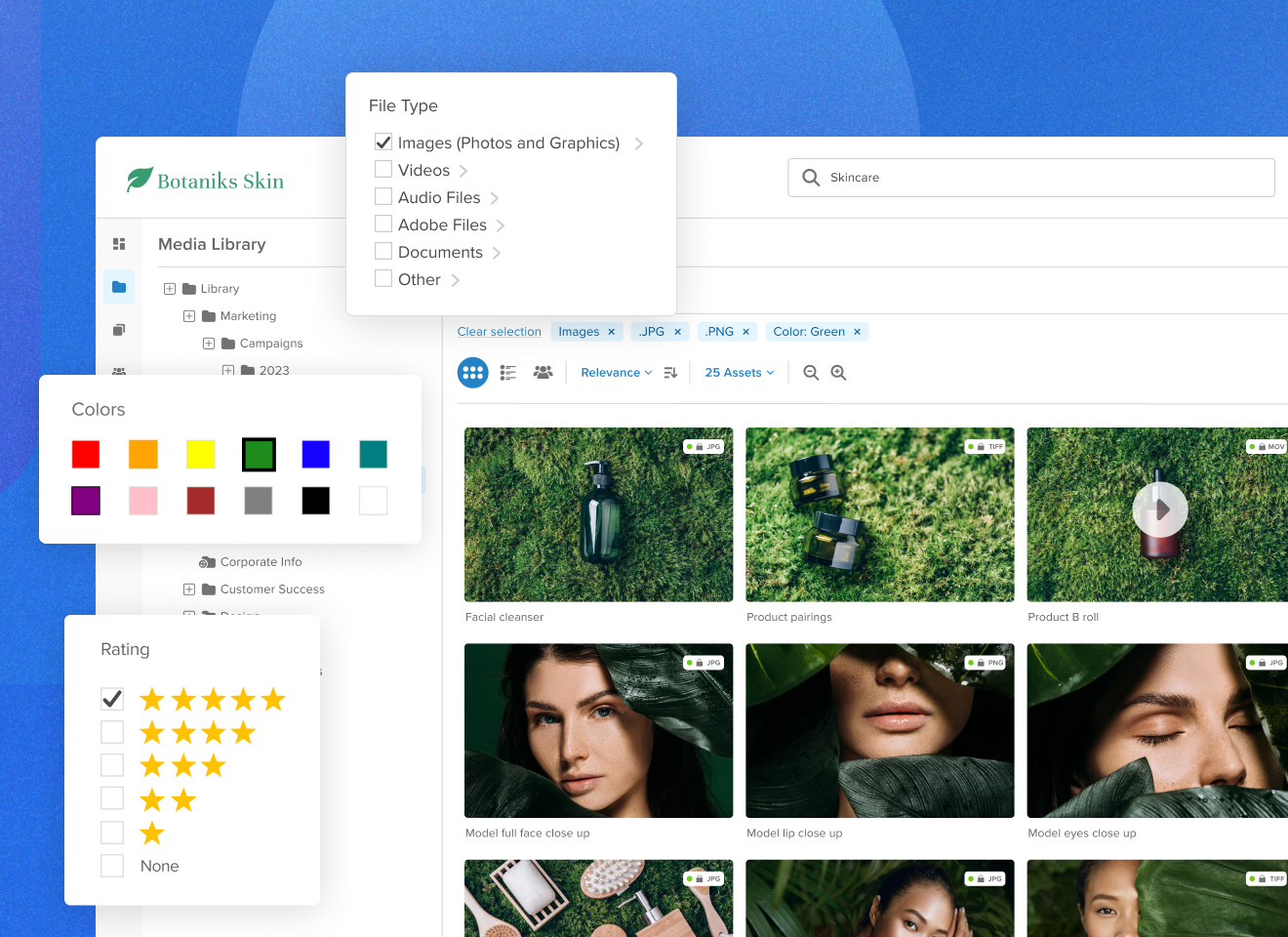The width and height of the screenshot is (1288, 937).
Task: Click the Campaigns folder icon
Action: coord(228,344)
